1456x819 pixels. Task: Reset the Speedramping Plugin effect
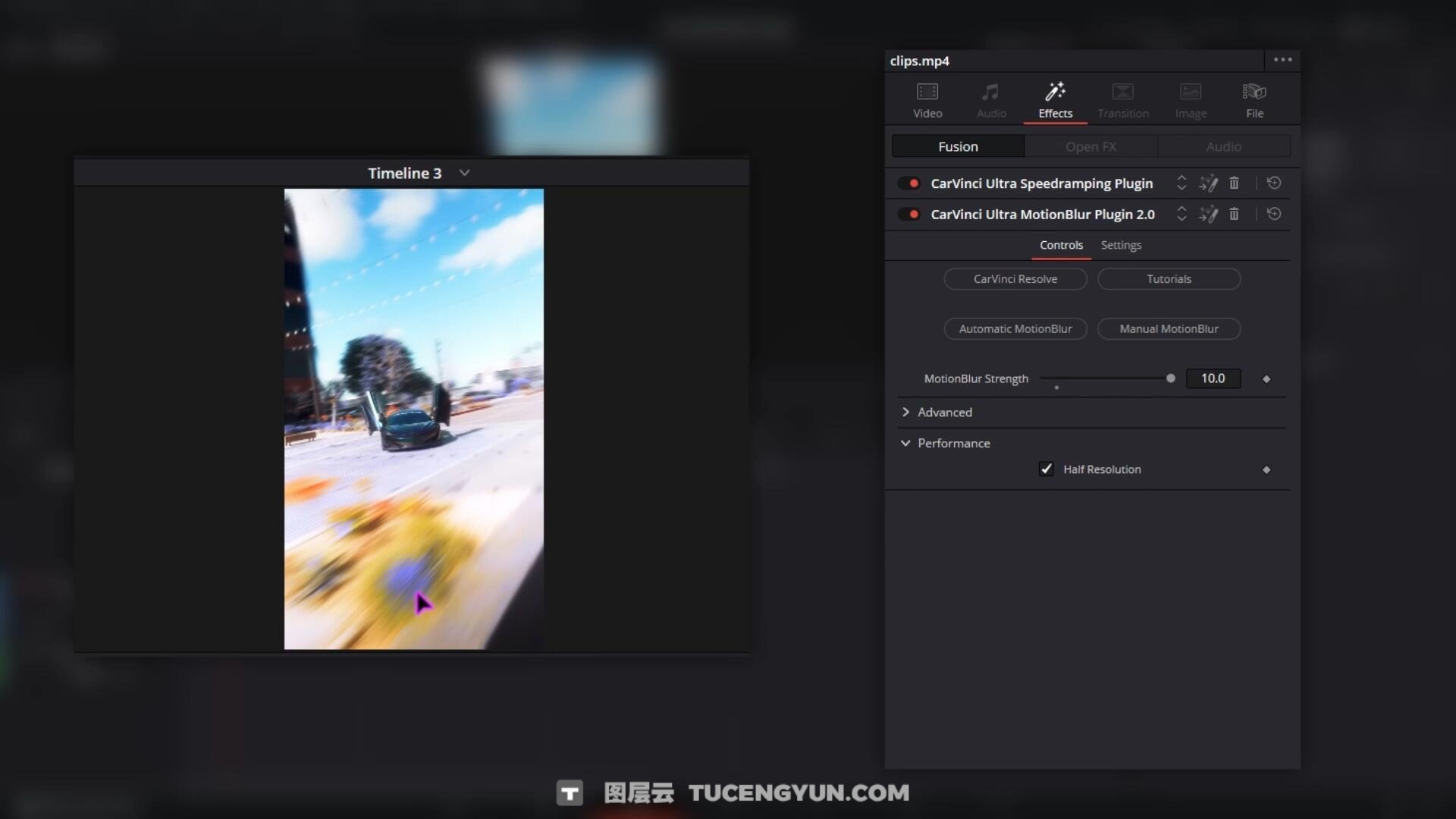[1274, 184]
